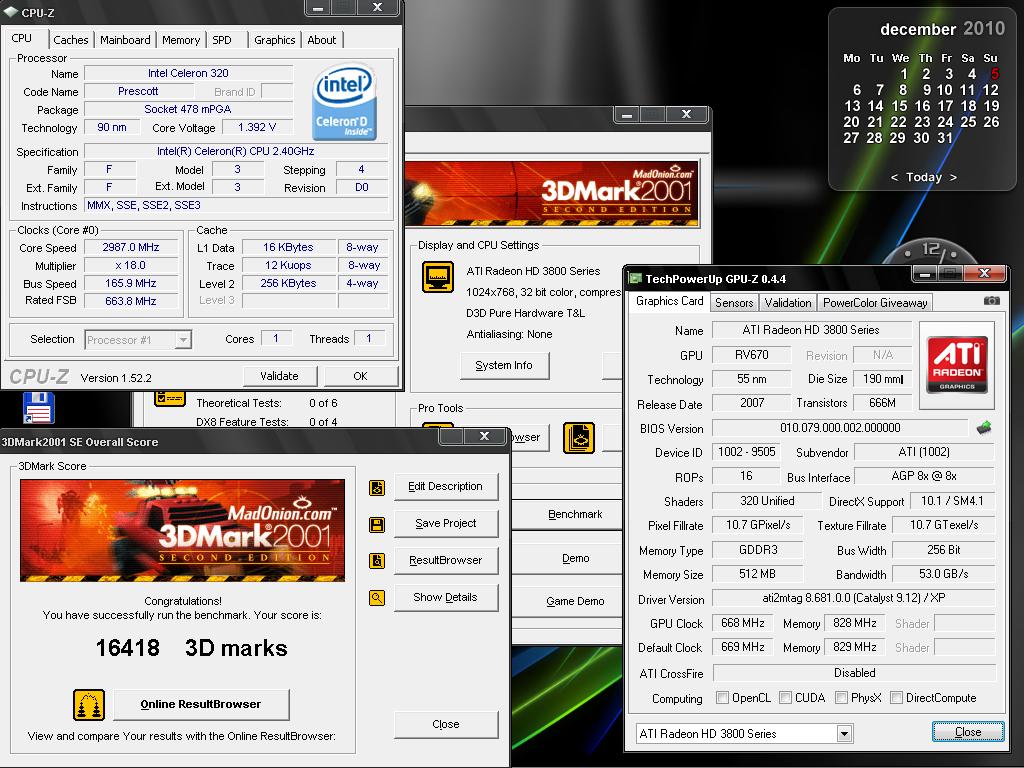Click the yellow monitor display settings icon
Viewport: 1024px width, 768px height.
pos(438,277)
